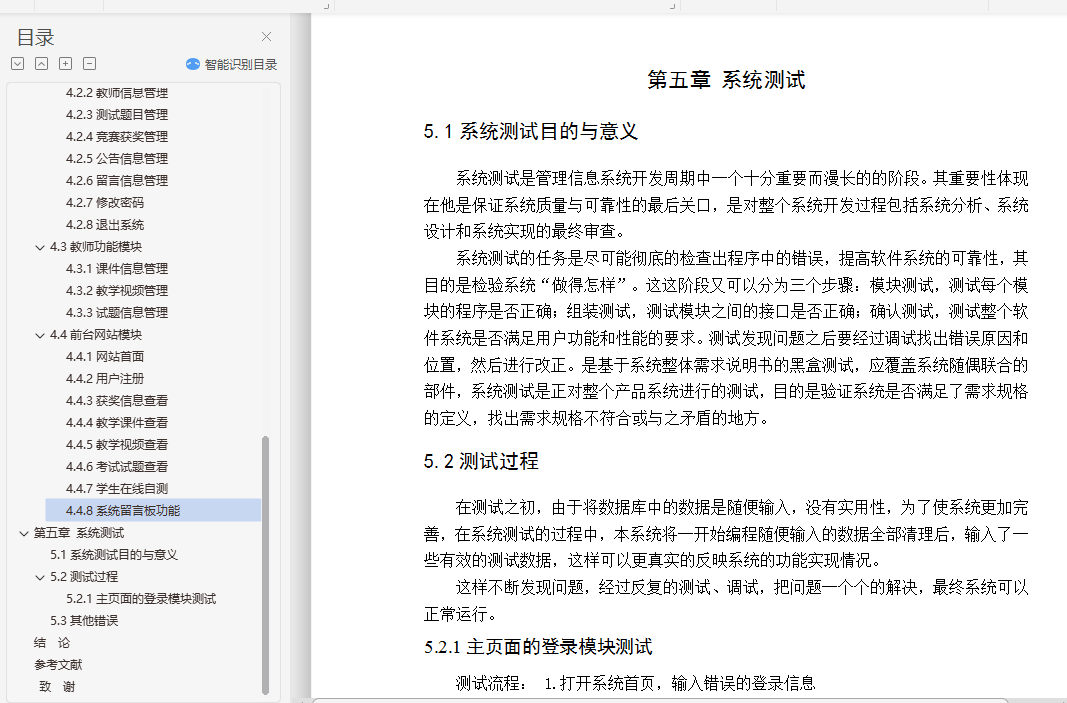Collapse the 5.2 测试过程 section

[39, 577]
